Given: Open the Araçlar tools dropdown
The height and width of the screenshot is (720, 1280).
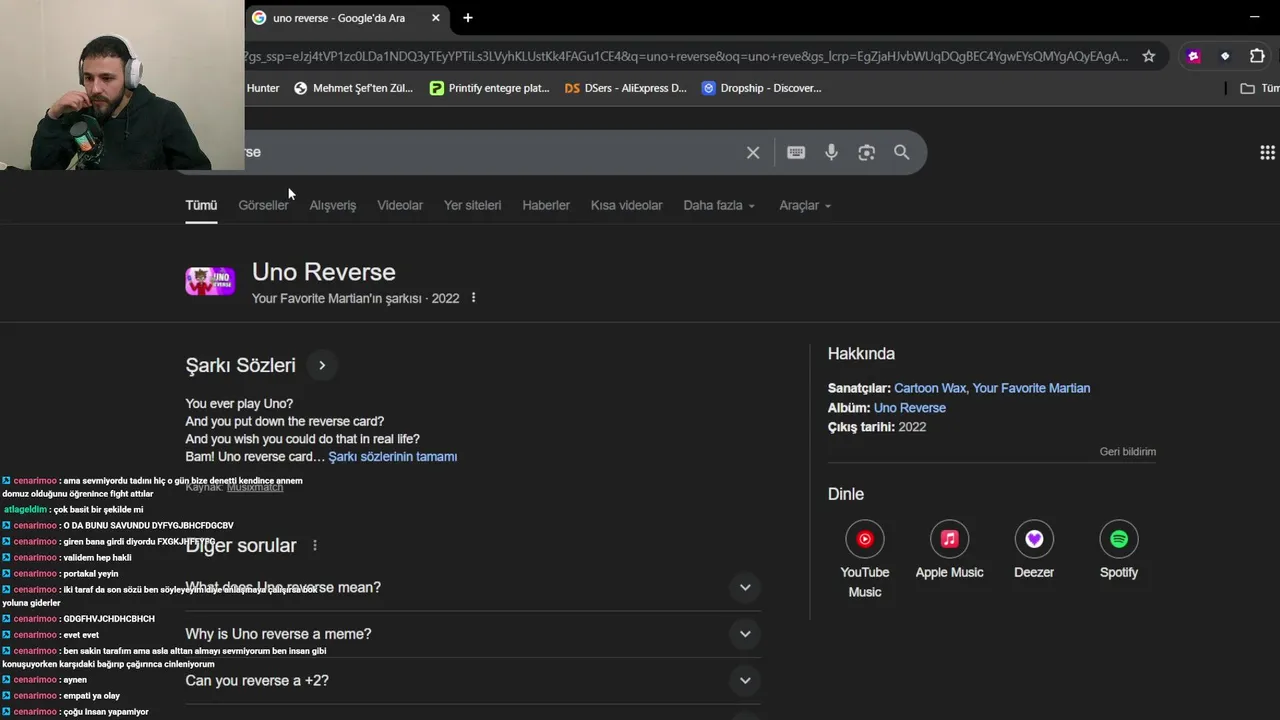Looking at the screenshot, I should [x=805, y=205].
